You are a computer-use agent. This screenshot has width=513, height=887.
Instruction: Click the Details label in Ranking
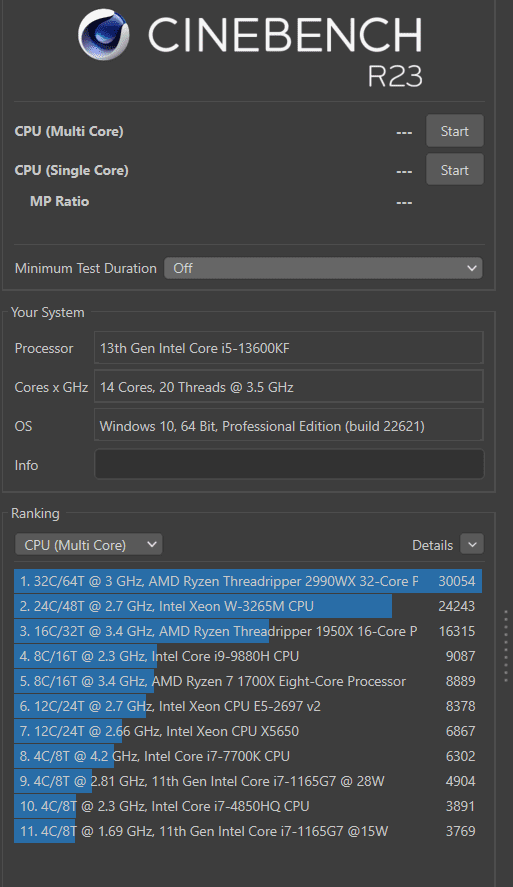[433, 545]
